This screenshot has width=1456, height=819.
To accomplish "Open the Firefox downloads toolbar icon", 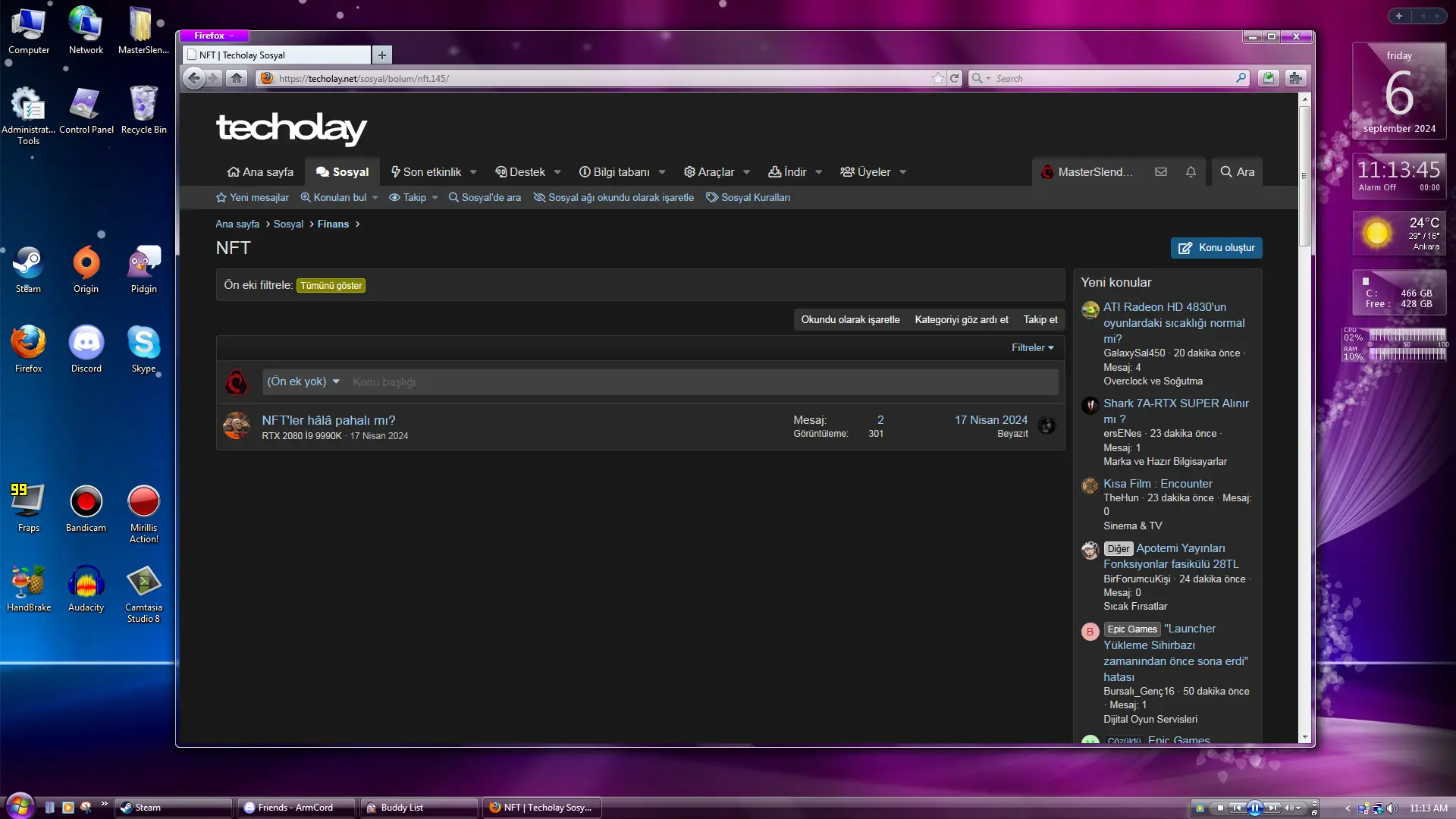I will (1268, 78).
